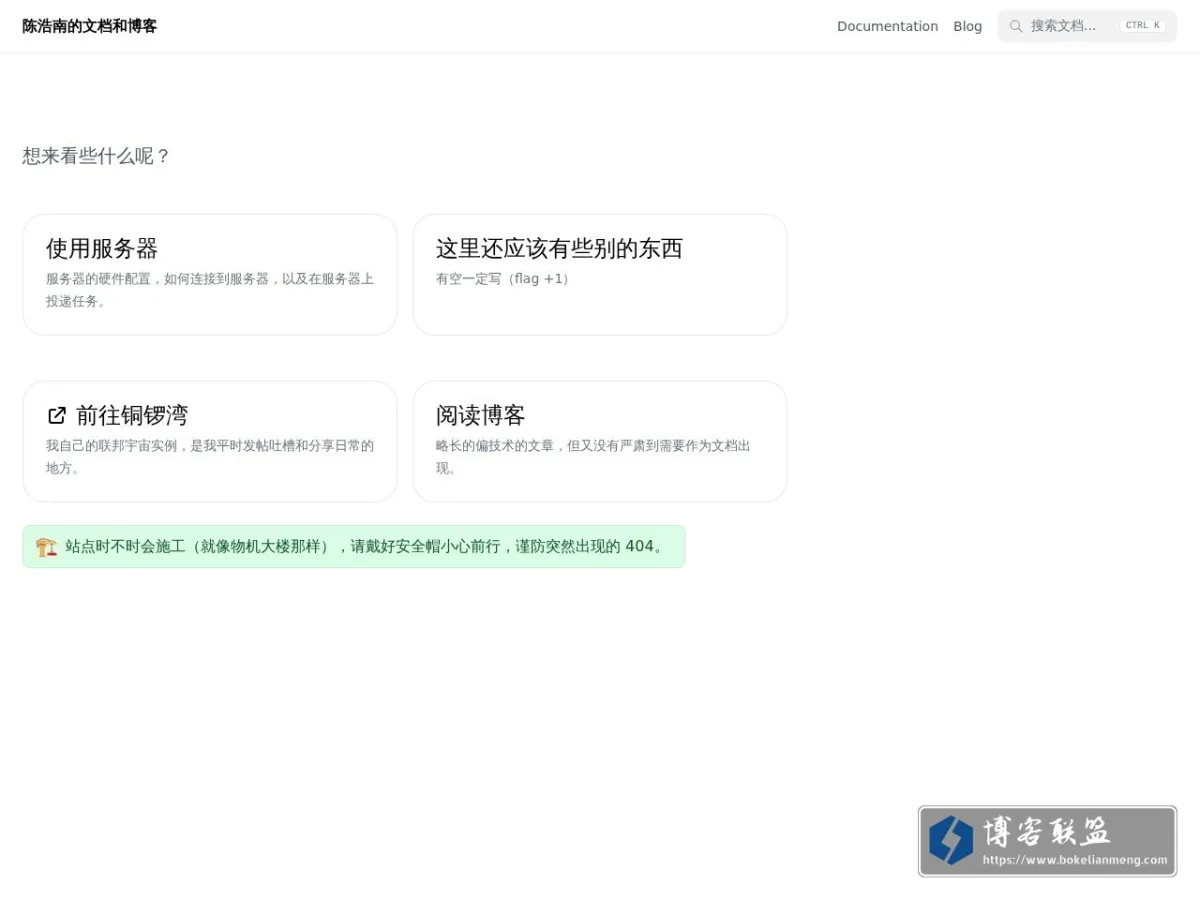This screenshot has width=1200, height=900.
Task: Click the green 站点时不时会施工 notice text
Action: click(x=365, y=547)
